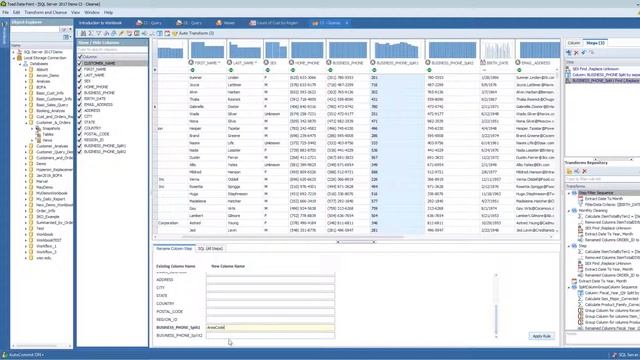
Task: Switch to the SQL (All Steps) tab
Action: coord(210,249)
